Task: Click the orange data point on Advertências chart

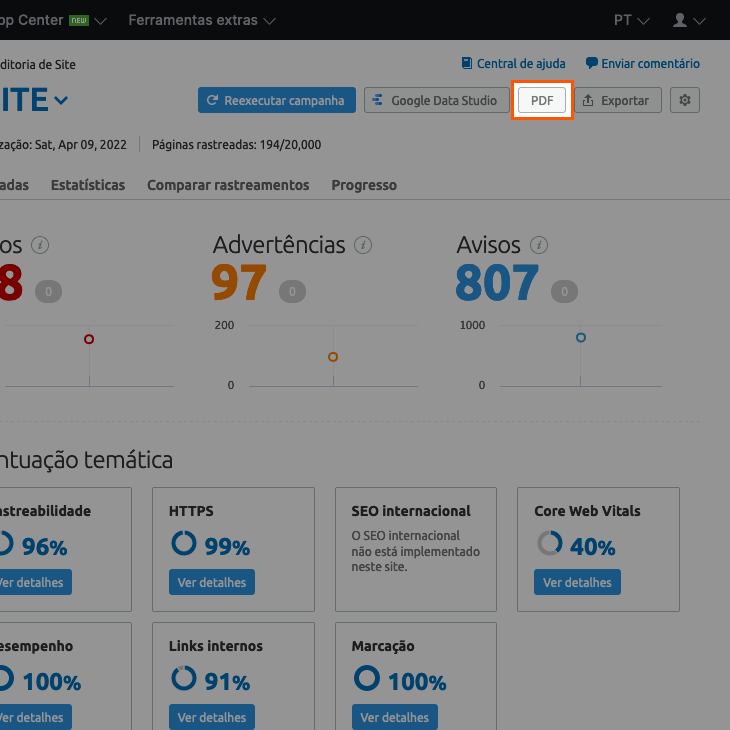Action: point(333,357)
